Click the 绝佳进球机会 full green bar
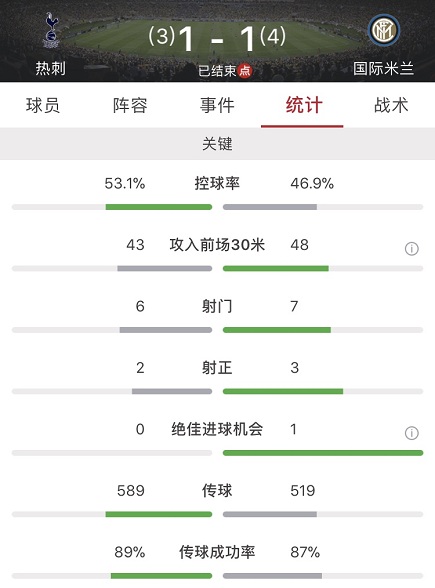Viewport: 435px width, 588px height. point(323,453)
